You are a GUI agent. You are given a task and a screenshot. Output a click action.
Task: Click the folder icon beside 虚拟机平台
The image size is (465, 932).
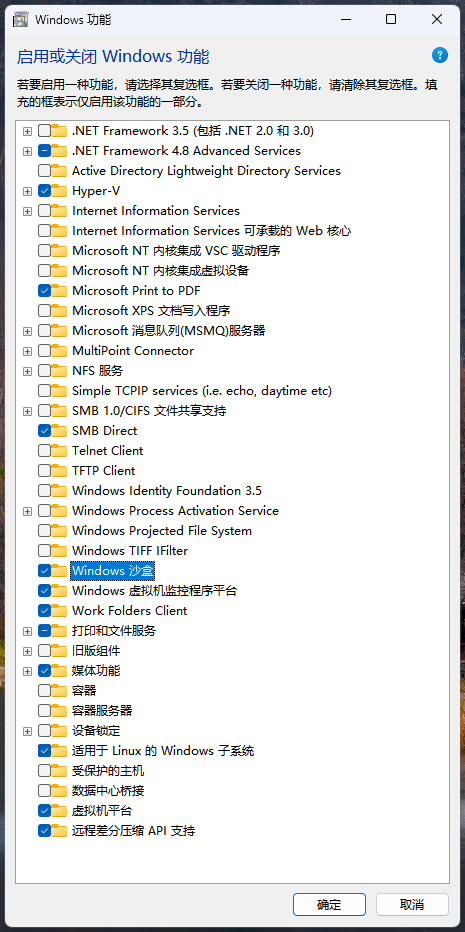point(59,811)
